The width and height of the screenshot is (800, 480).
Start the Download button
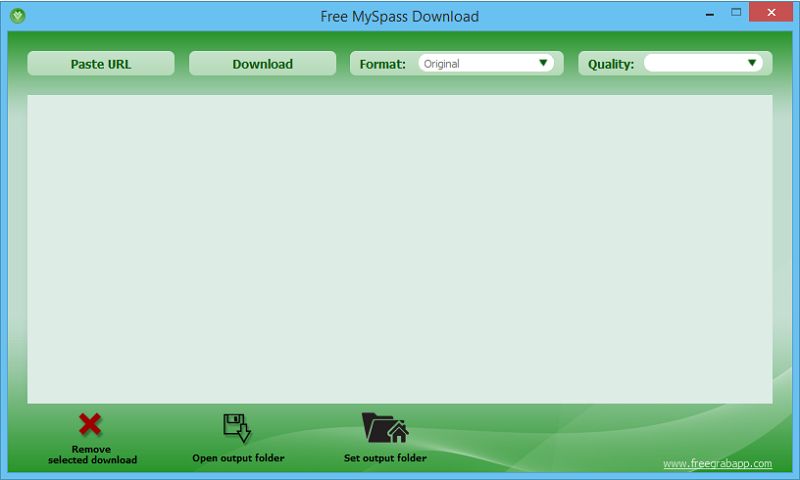coord(262,64)
